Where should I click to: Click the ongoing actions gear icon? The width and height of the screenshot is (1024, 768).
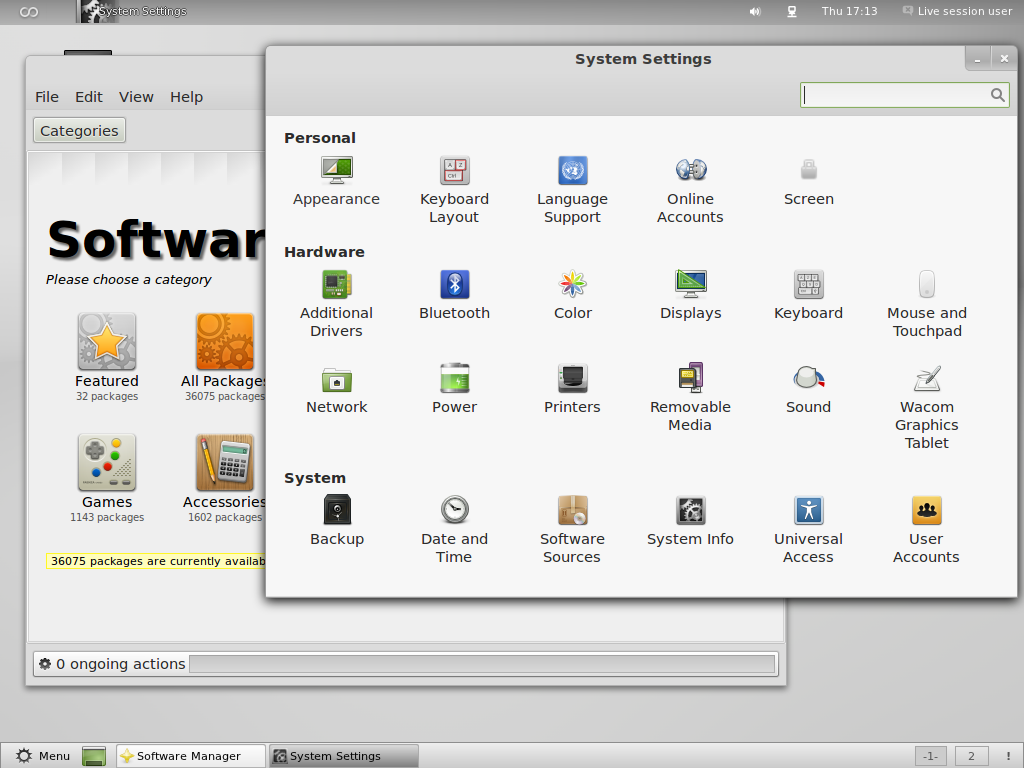pos(45,664)
